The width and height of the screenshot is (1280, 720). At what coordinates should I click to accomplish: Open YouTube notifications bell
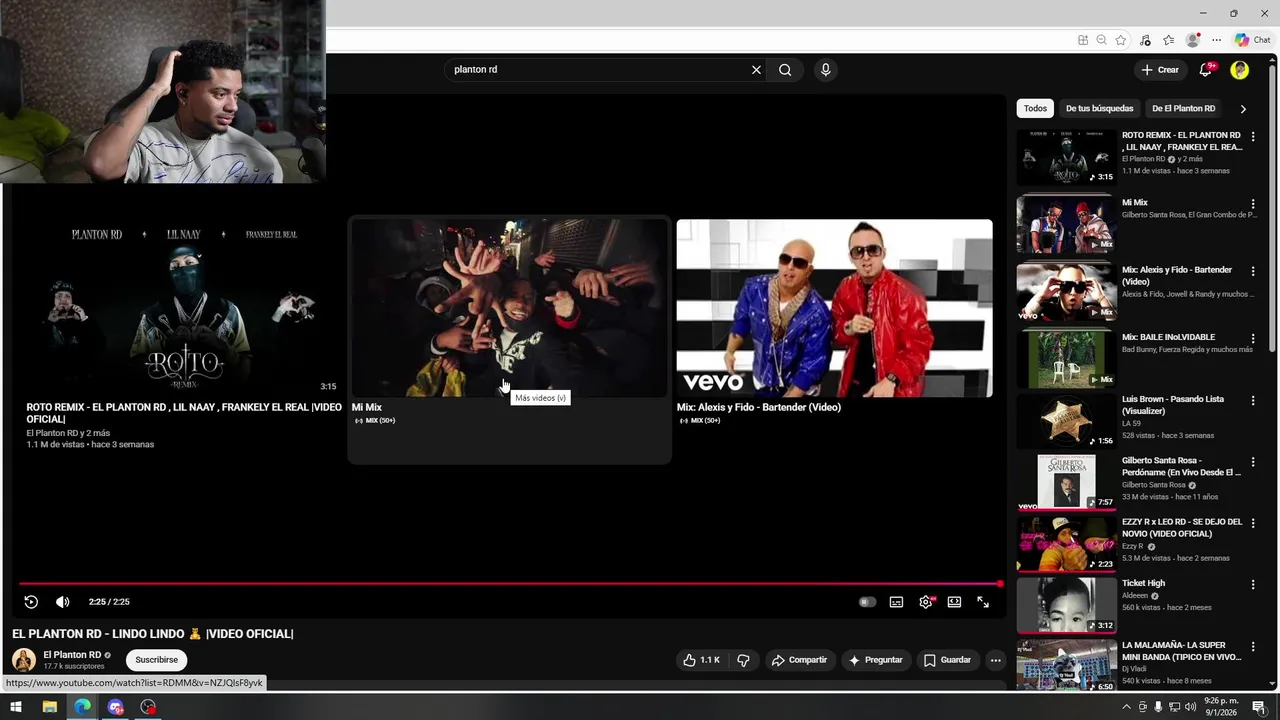click(1206, 70)
